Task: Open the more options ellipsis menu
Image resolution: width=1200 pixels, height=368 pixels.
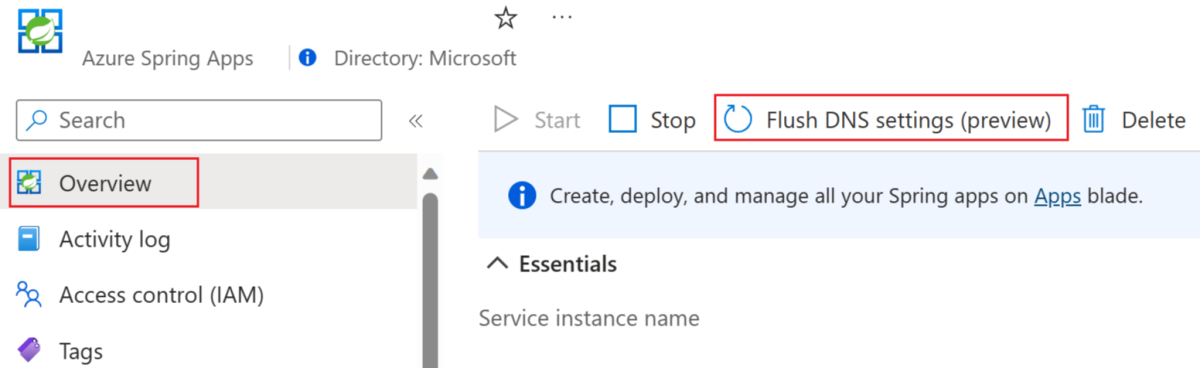Action: 563,18
